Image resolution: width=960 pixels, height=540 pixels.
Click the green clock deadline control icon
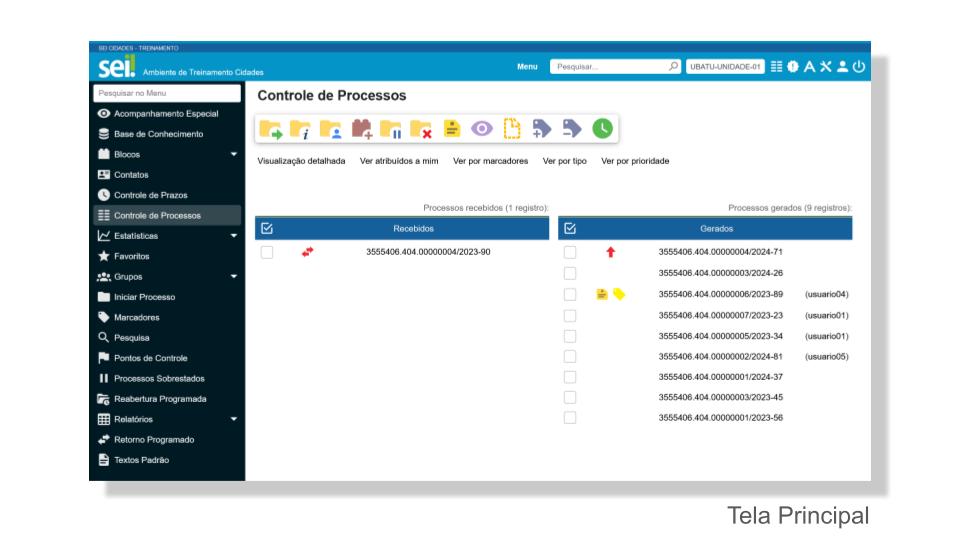[x=602, y=129]
